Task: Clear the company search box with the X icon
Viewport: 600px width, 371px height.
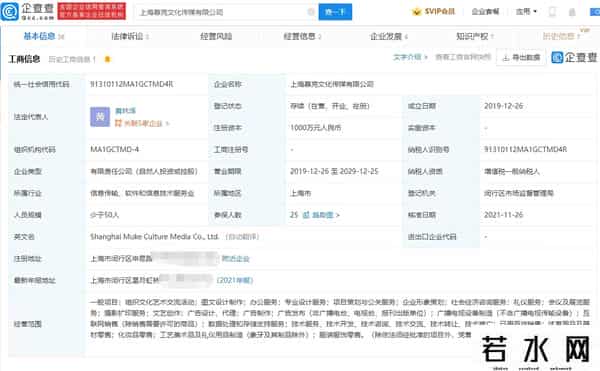Action: click(x=311, y=12)
